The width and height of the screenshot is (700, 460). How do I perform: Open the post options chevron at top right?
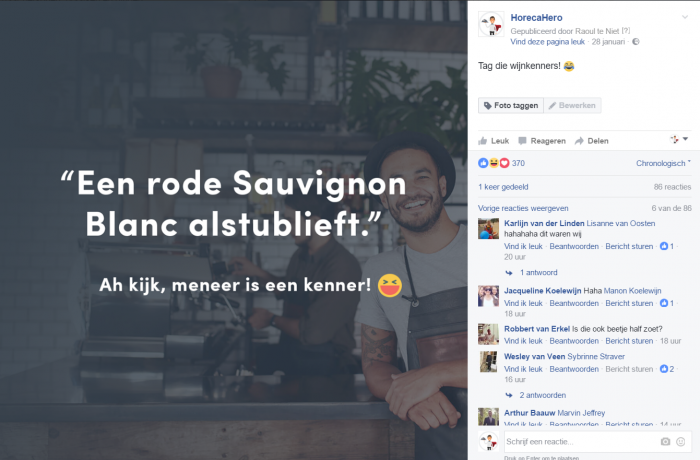(685, 17)
